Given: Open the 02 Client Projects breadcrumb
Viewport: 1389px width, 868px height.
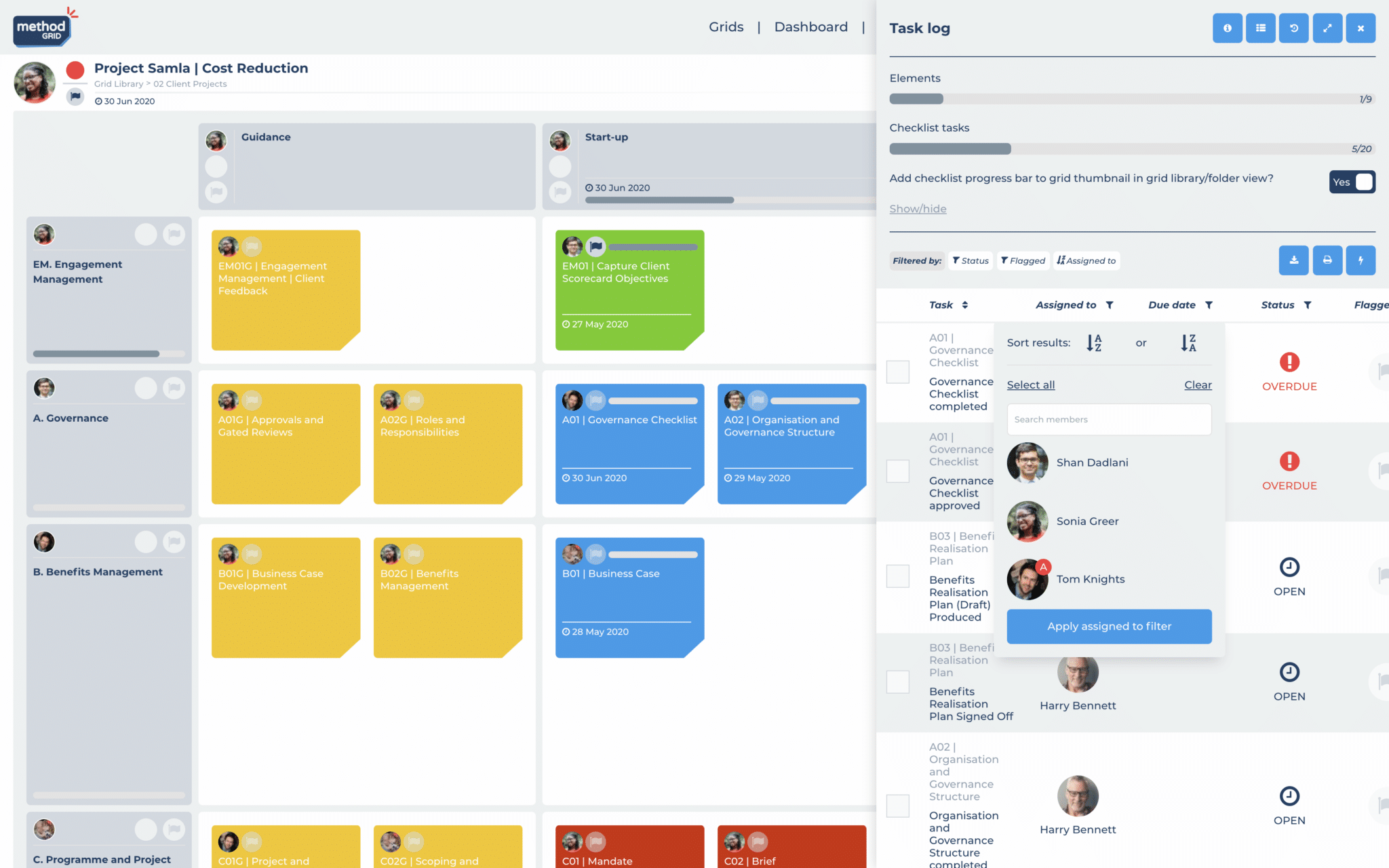Looking at the screenshot, I should 190,84.
